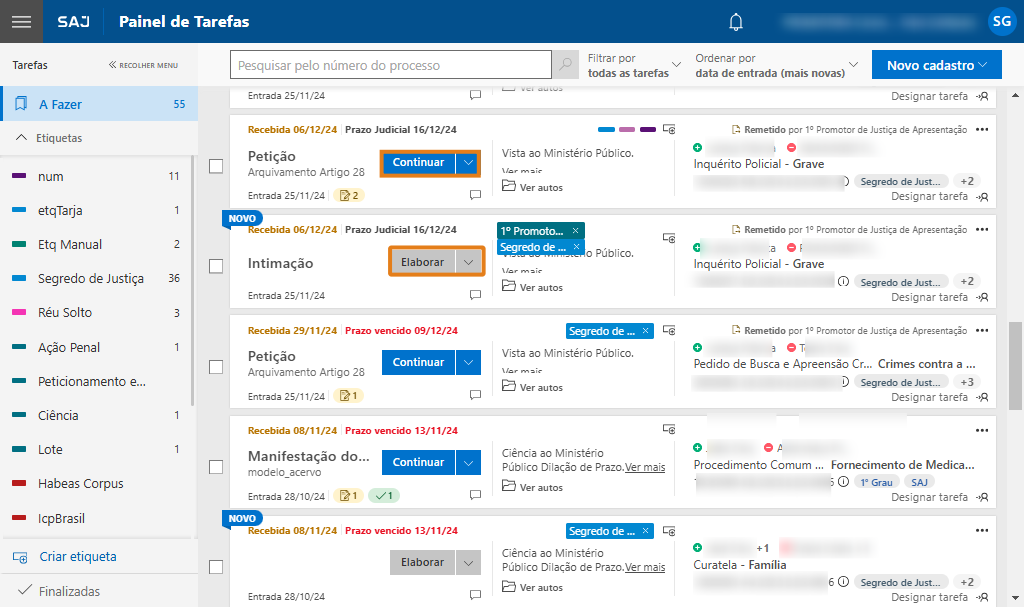This screenshot has width=1024, height=607.
Task: Open the notifications bell
Action: tap(737, 22)
